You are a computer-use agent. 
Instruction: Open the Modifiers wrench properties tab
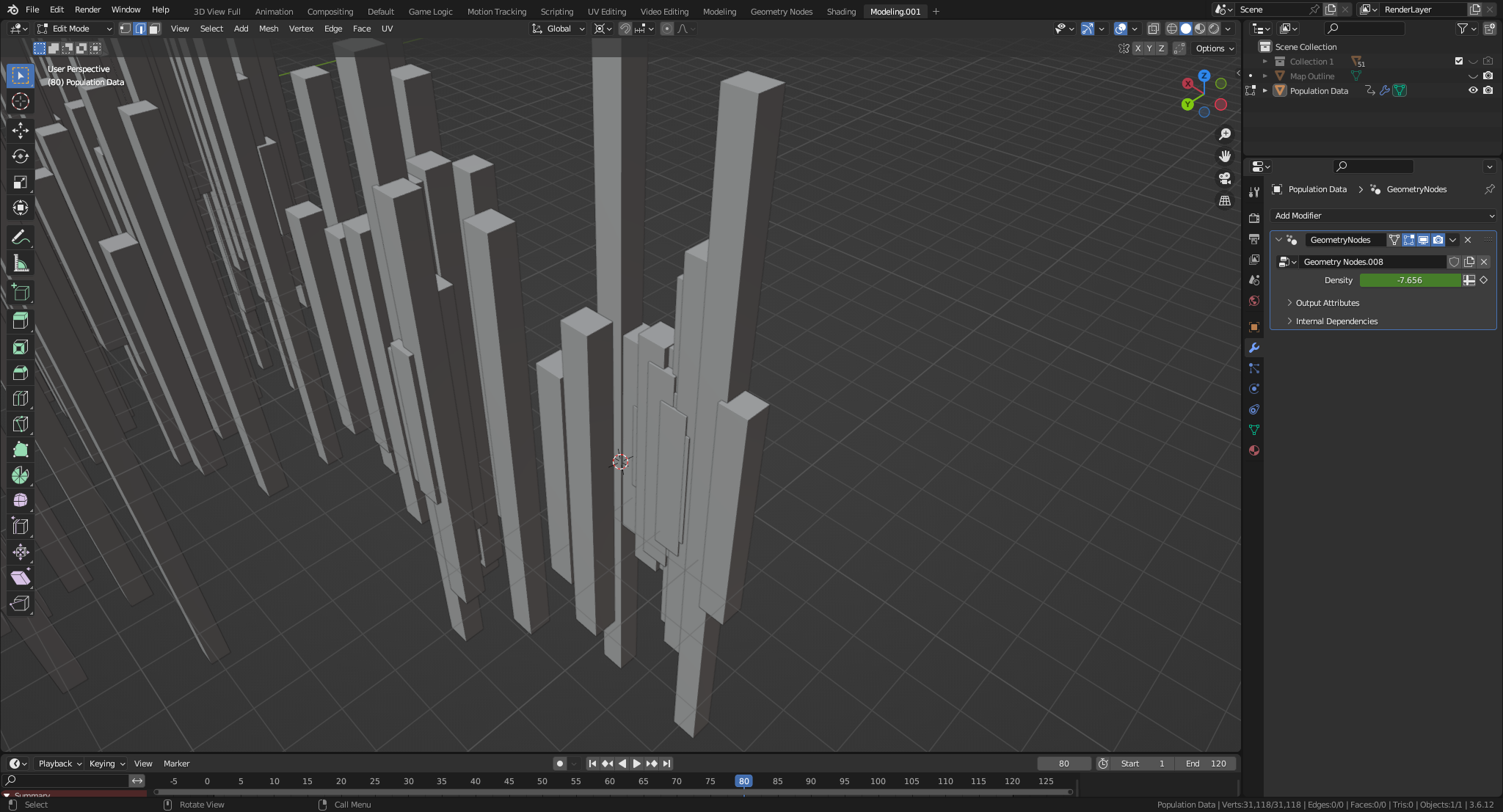[x=1254, y=348]
